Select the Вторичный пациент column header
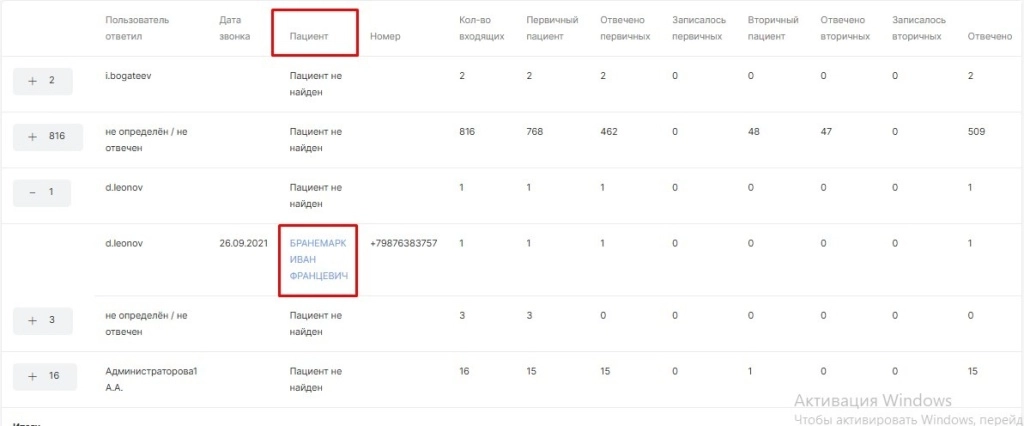1024x426 pixels. pos(772,28)
